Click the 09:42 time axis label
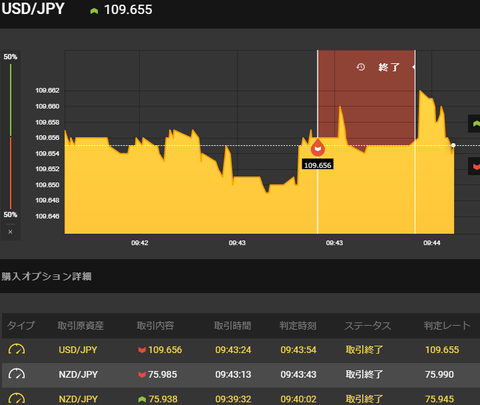 140,243
